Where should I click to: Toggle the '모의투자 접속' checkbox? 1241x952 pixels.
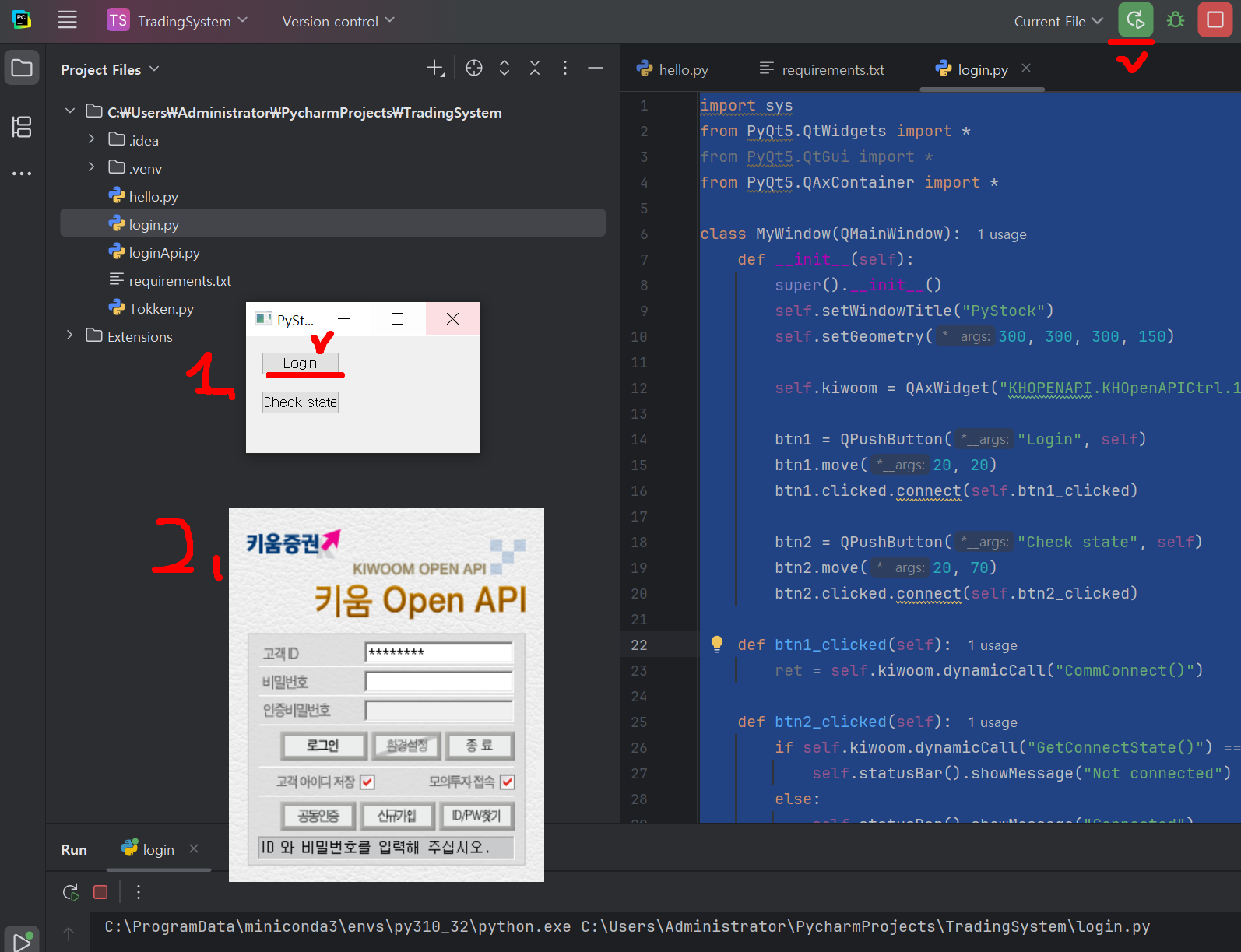tap(507, 782)
